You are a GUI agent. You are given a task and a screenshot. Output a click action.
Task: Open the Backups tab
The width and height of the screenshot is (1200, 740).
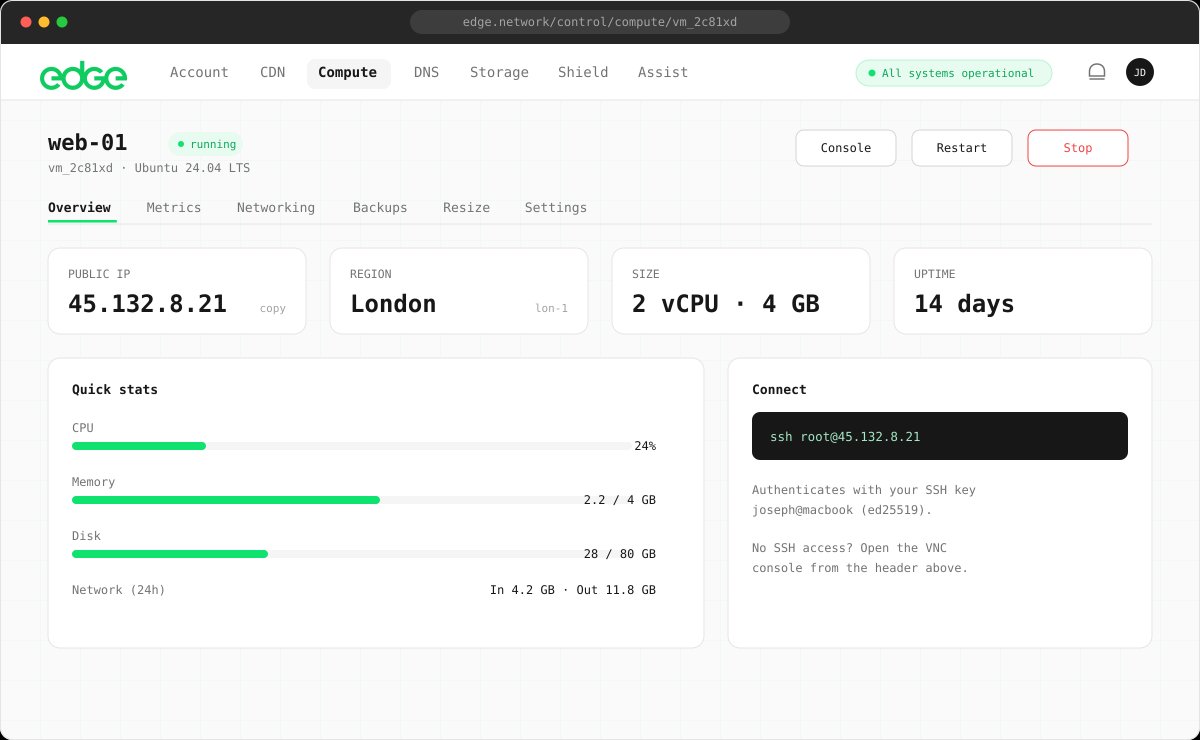point(380,208)
